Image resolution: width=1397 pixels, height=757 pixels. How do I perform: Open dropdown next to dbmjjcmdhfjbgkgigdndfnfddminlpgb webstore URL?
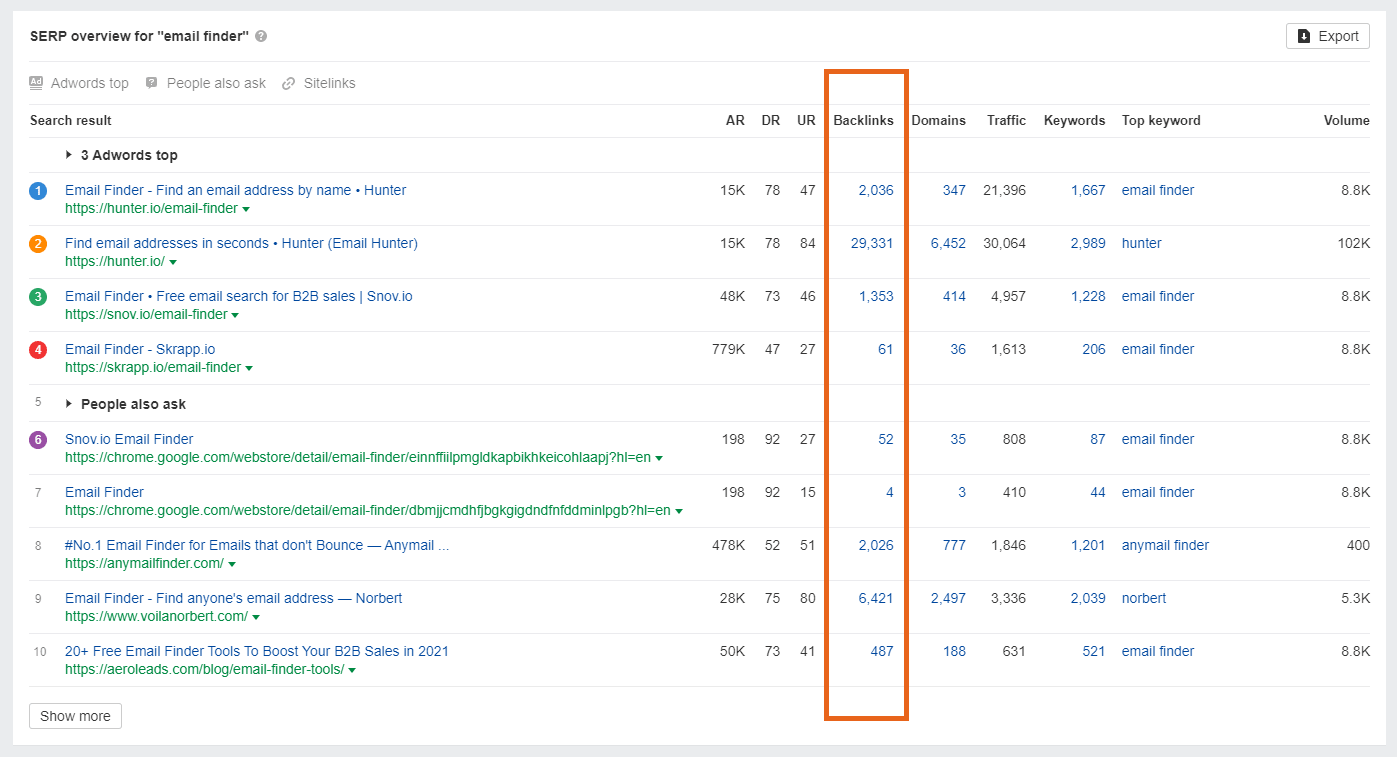pos(679,512)
